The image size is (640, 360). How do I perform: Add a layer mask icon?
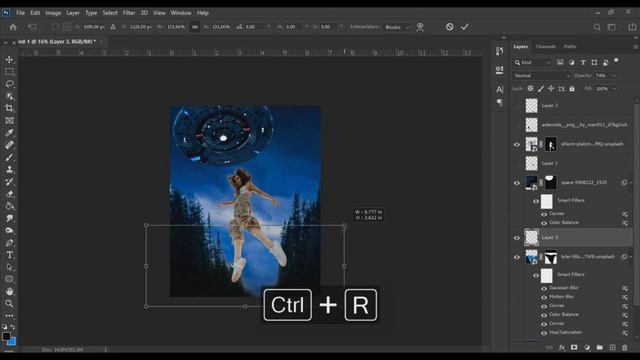(574, 347)
